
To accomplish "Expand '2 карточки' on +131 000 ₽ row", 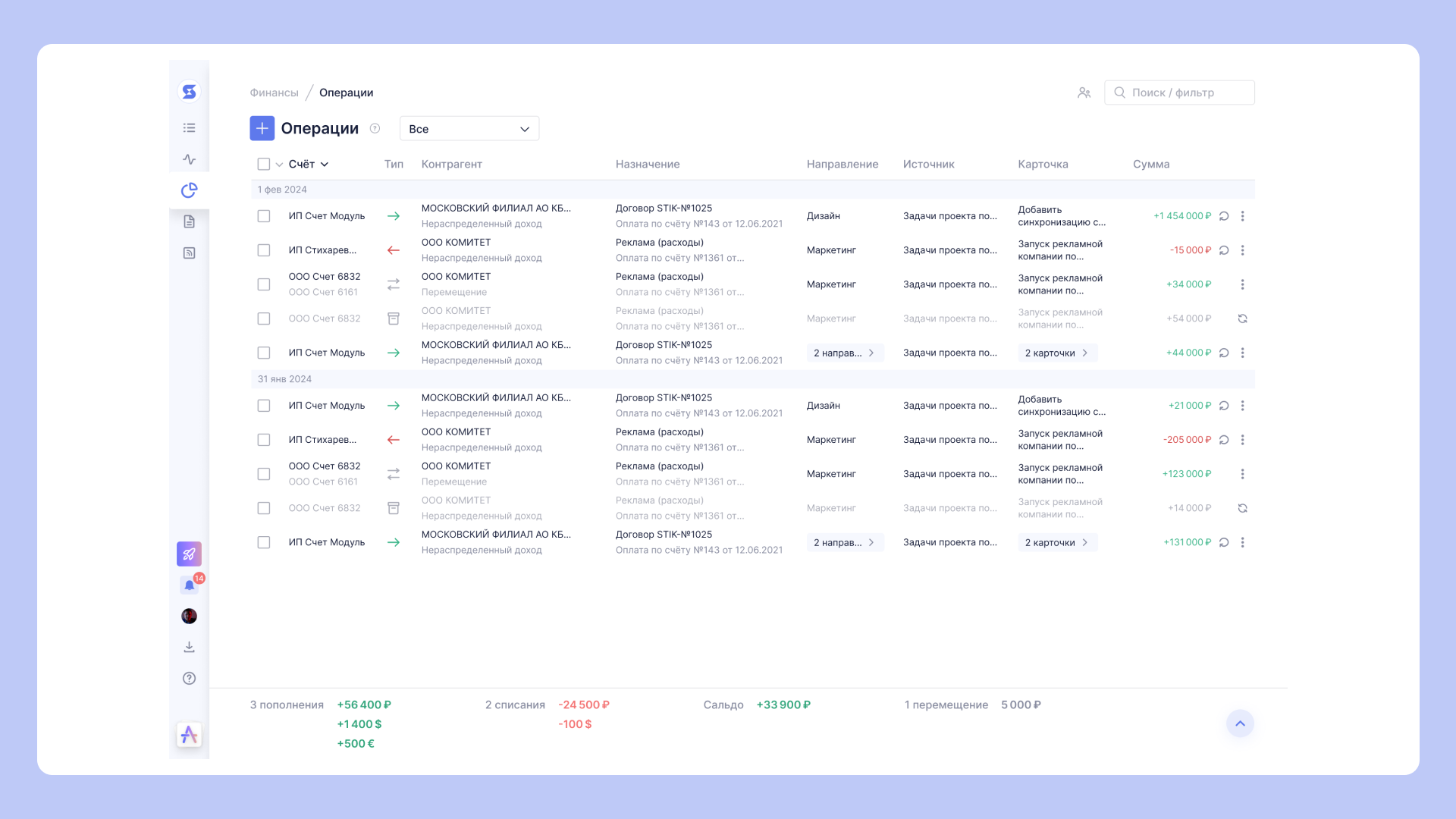I will [1056, 542].
